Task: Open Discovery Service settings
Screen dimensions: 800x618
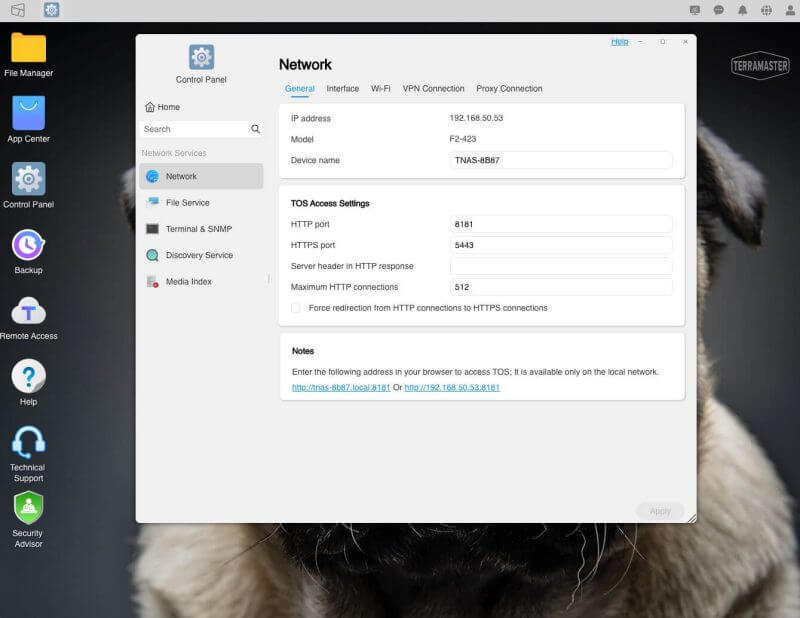Action: (202, 255)
